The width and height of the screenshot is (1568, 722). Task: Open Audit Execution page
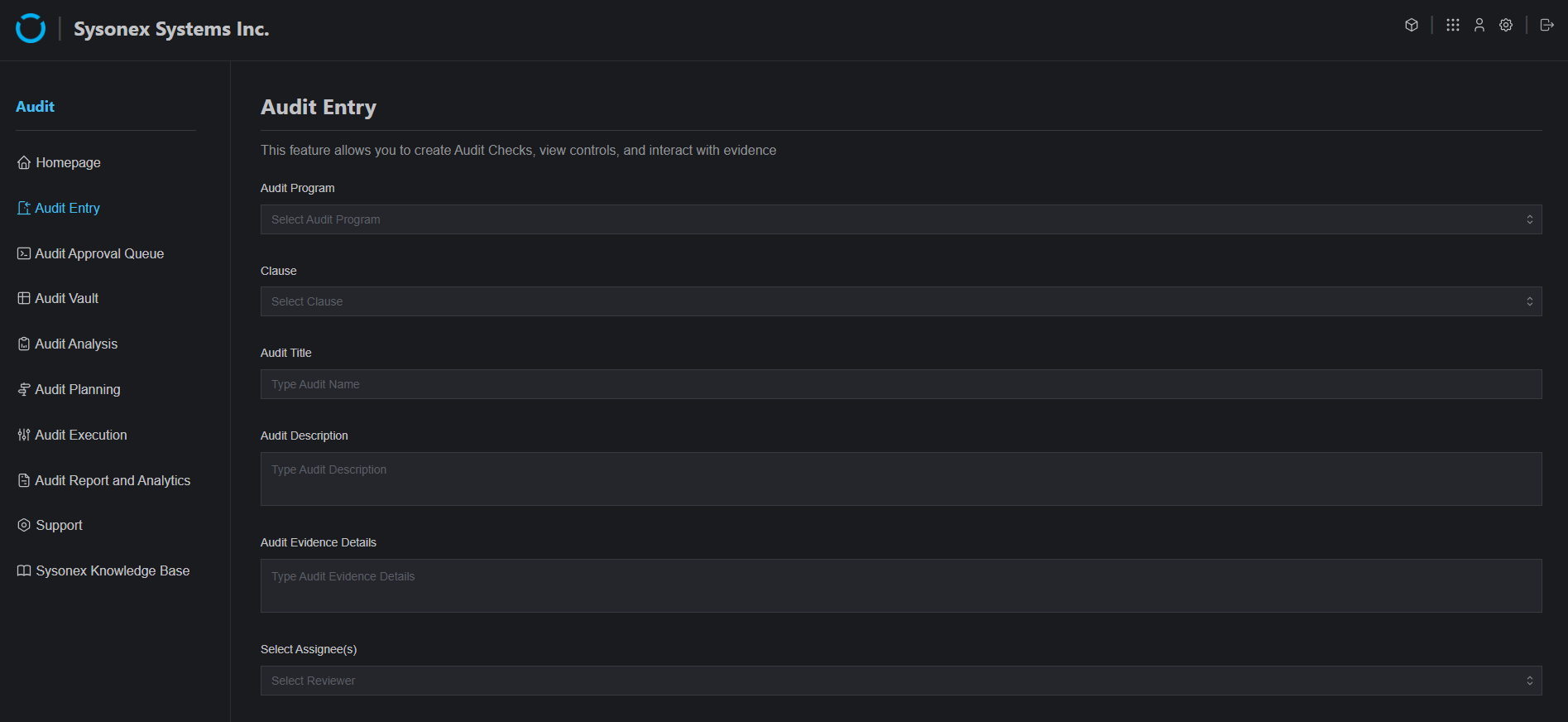click(x=81, y=435)
